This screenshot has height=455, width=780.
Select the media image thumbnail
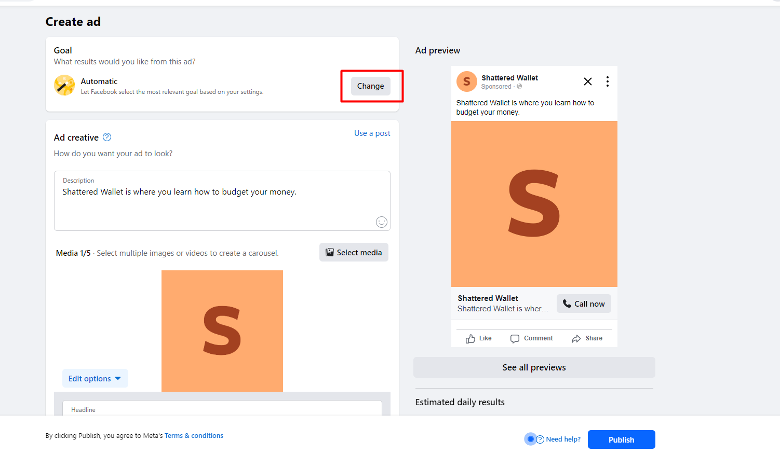pyautogui.click(x=222, y=331)
